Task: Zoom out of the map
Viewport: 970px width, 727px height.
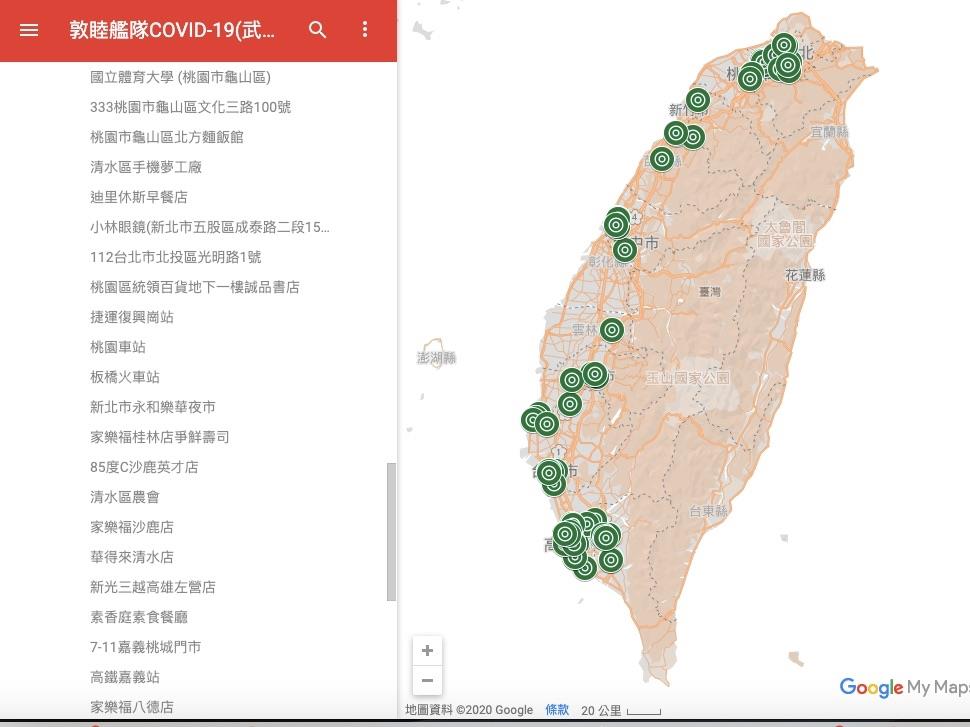Action: pos(427,681)
